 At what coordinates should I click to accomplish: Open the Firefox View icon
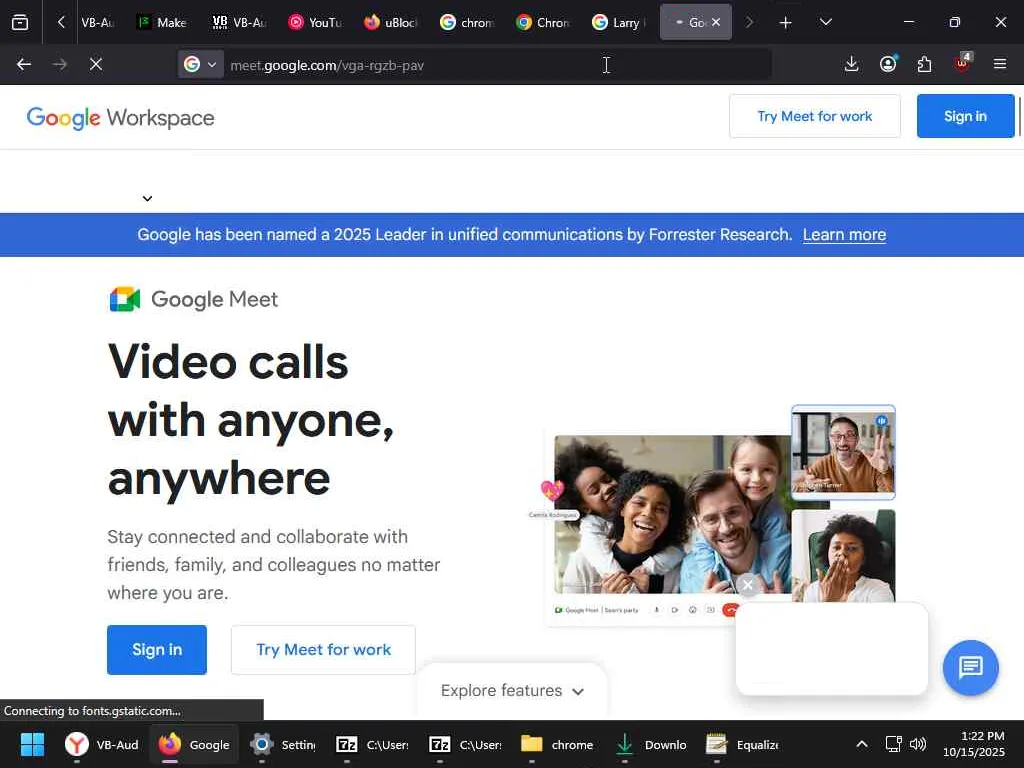click(20, 22)
